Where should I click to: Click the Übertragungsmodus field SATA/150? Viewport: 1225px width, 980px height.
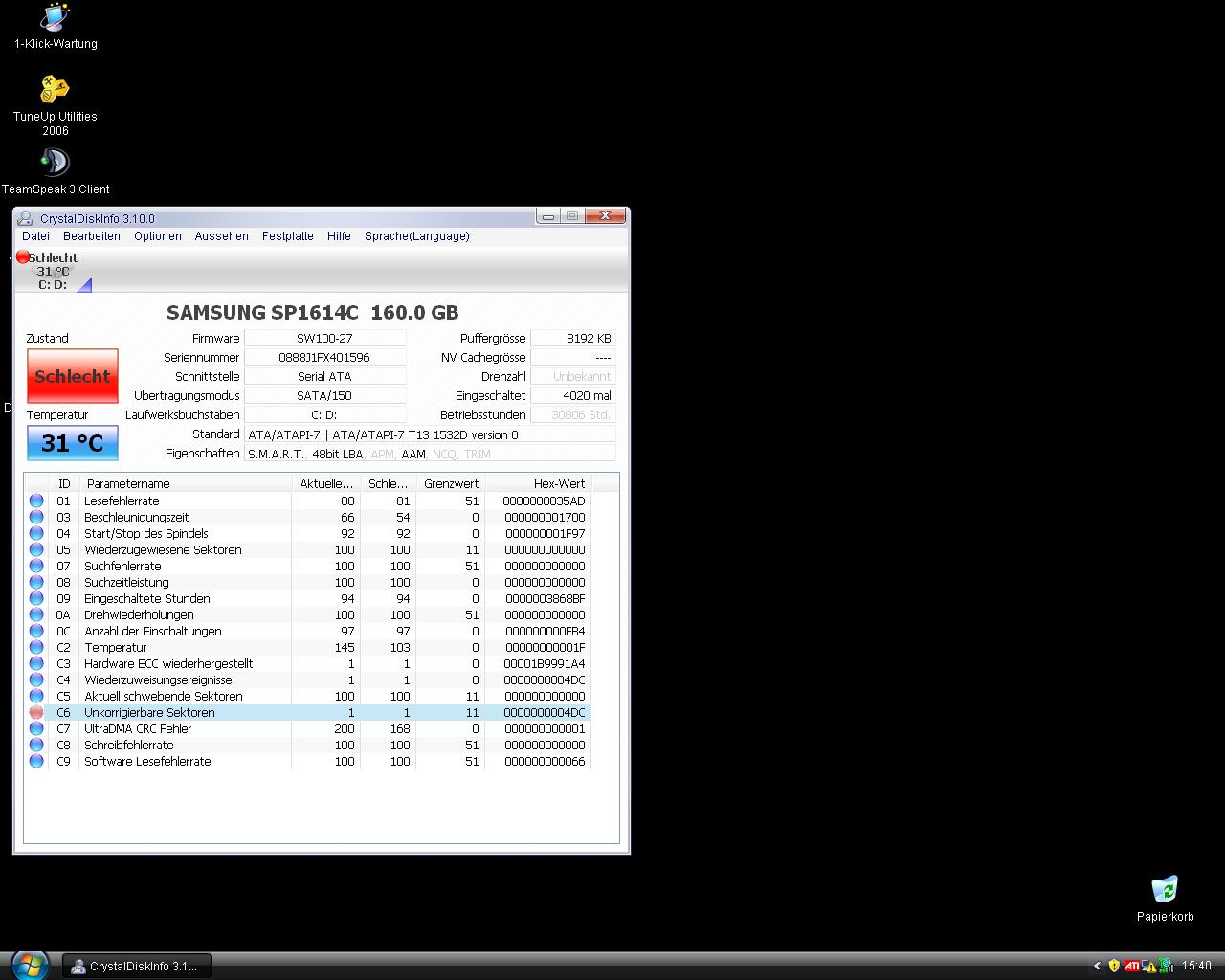click(325, 395)
